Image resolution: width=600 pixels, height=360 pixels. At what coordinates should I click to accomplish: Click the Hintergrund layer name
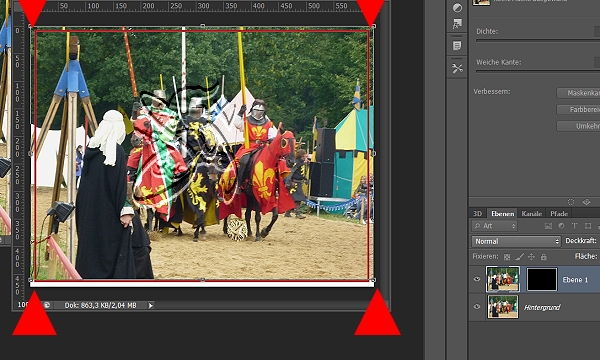[542, 307]
